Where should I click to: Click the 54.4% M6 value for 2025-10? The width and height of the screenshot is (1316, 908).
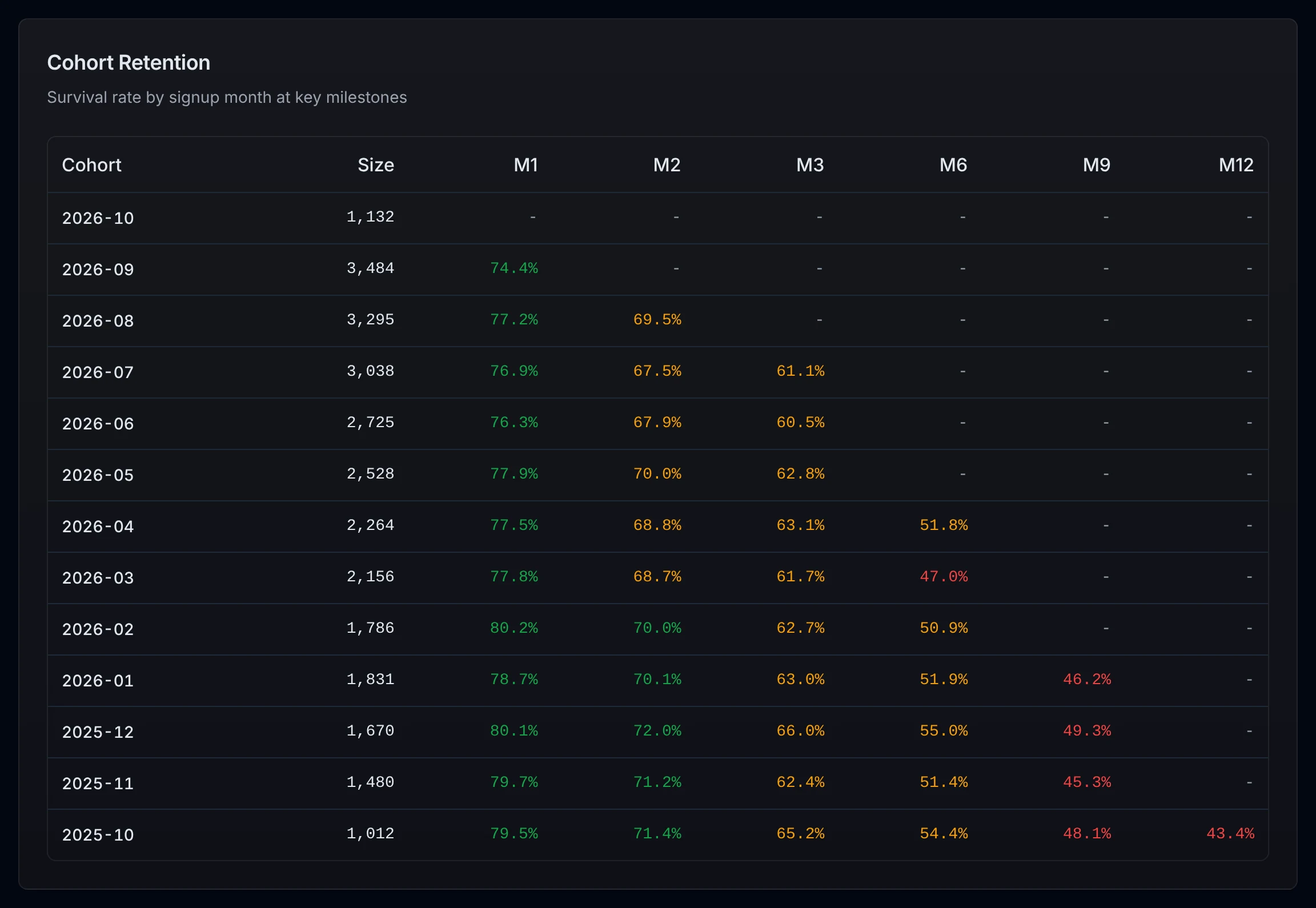(x=944, y=834)
